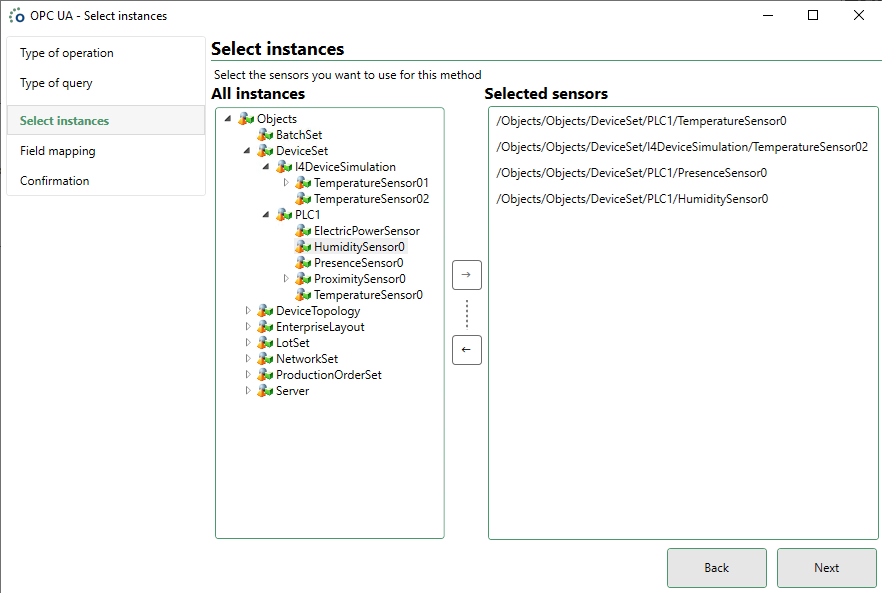Switch to the Confirmation step

pos(55,181)
